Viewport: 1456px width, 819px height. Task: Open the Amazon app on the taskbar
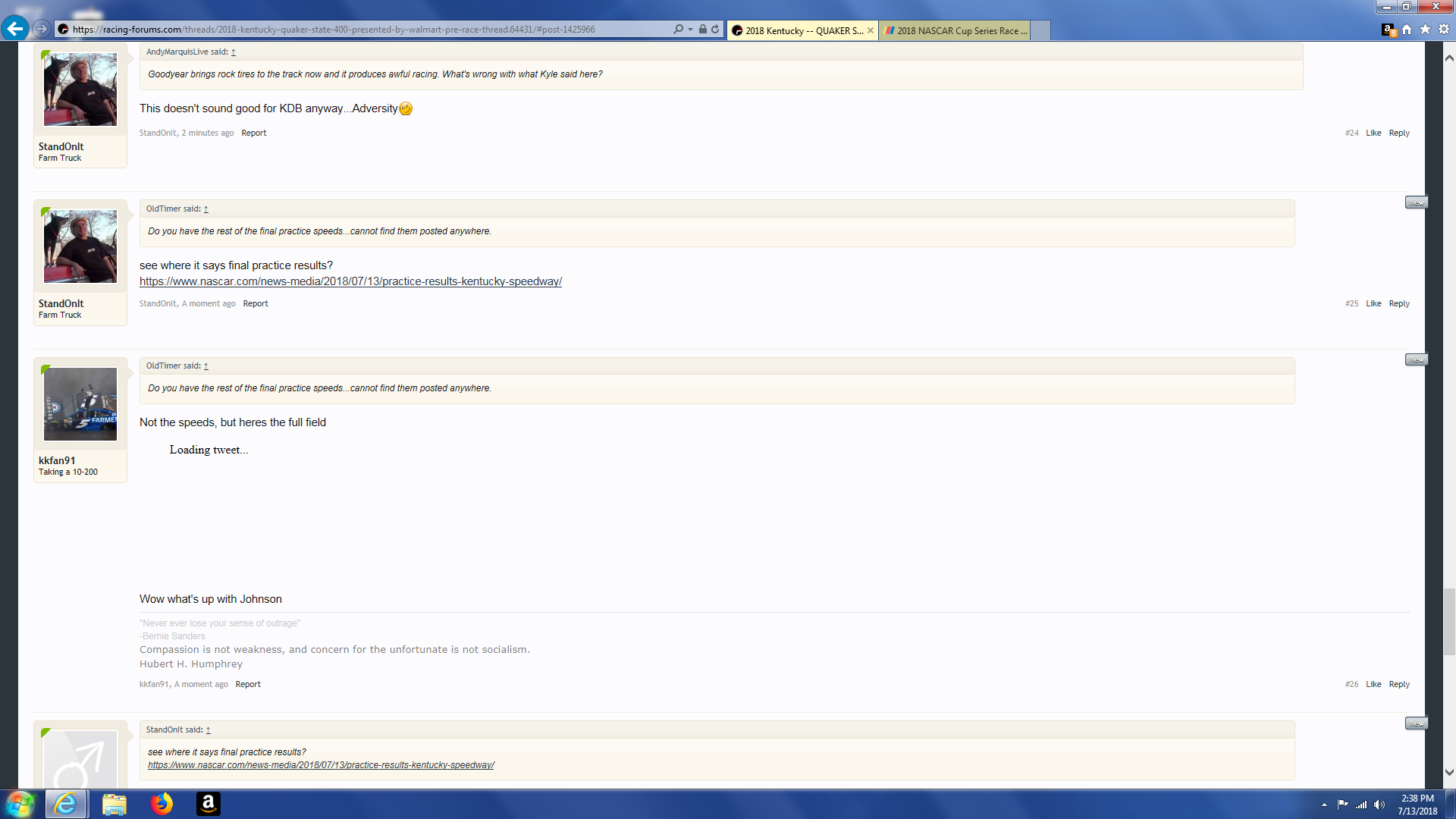tap(208, 804)
